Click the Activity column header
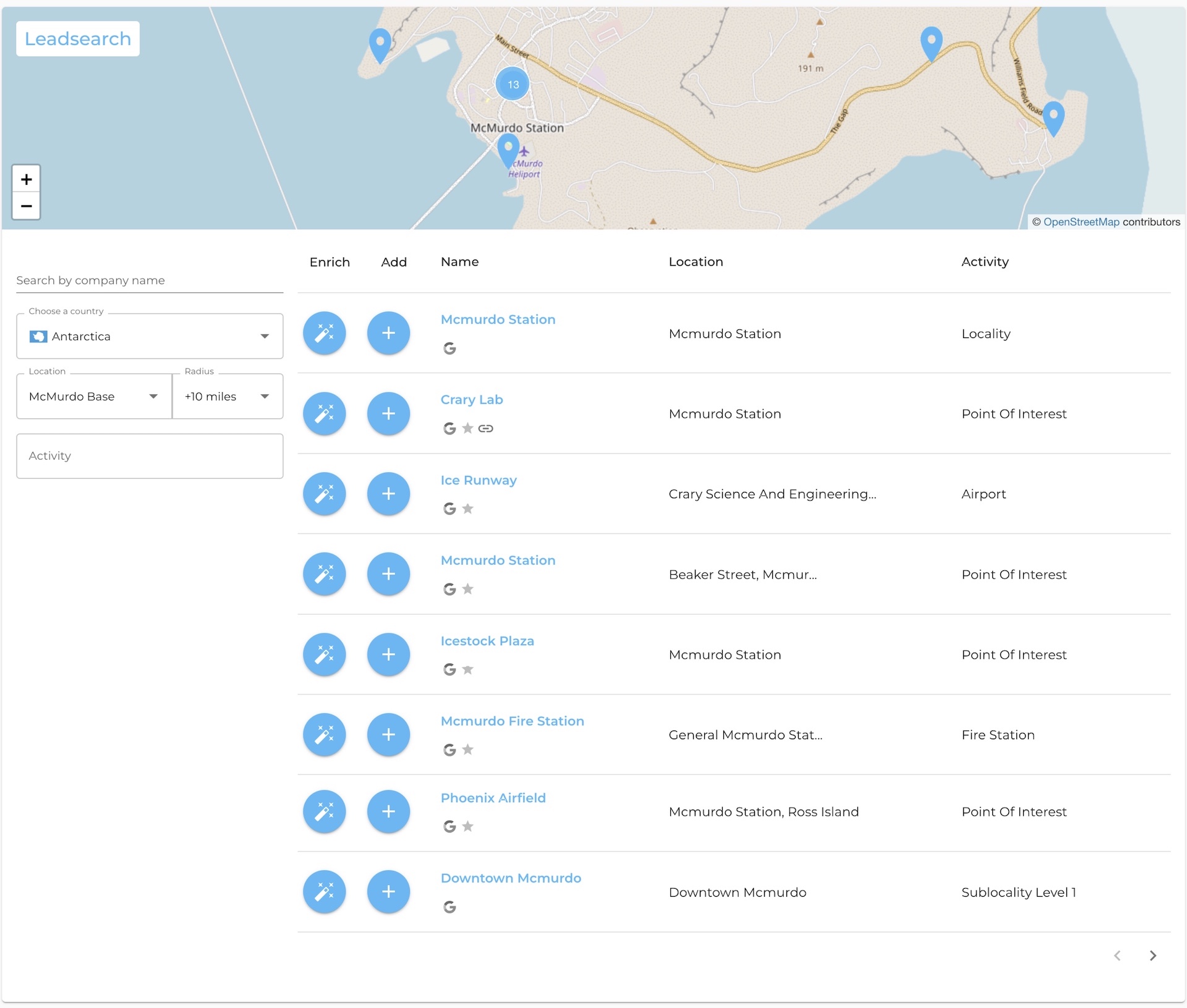 pyautogui.click(x=985, y=262)
